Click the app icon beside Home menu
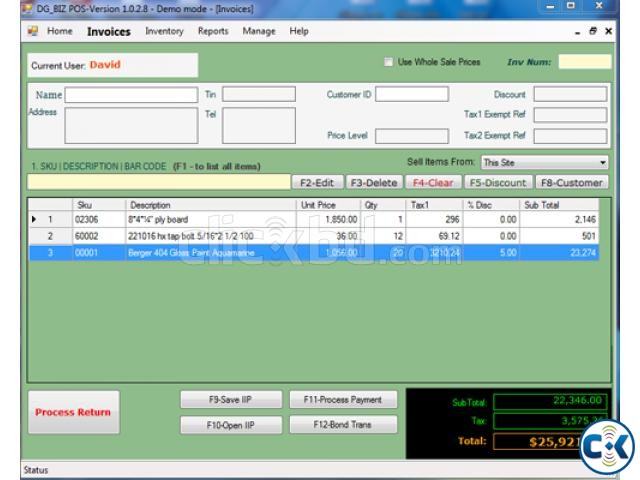640x480 pixels. (x=33, y=31)
